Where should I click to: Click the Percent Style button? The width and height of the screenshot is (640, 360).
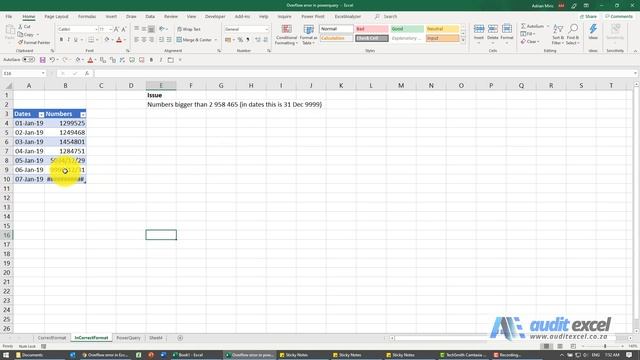(x=240, y=40)
